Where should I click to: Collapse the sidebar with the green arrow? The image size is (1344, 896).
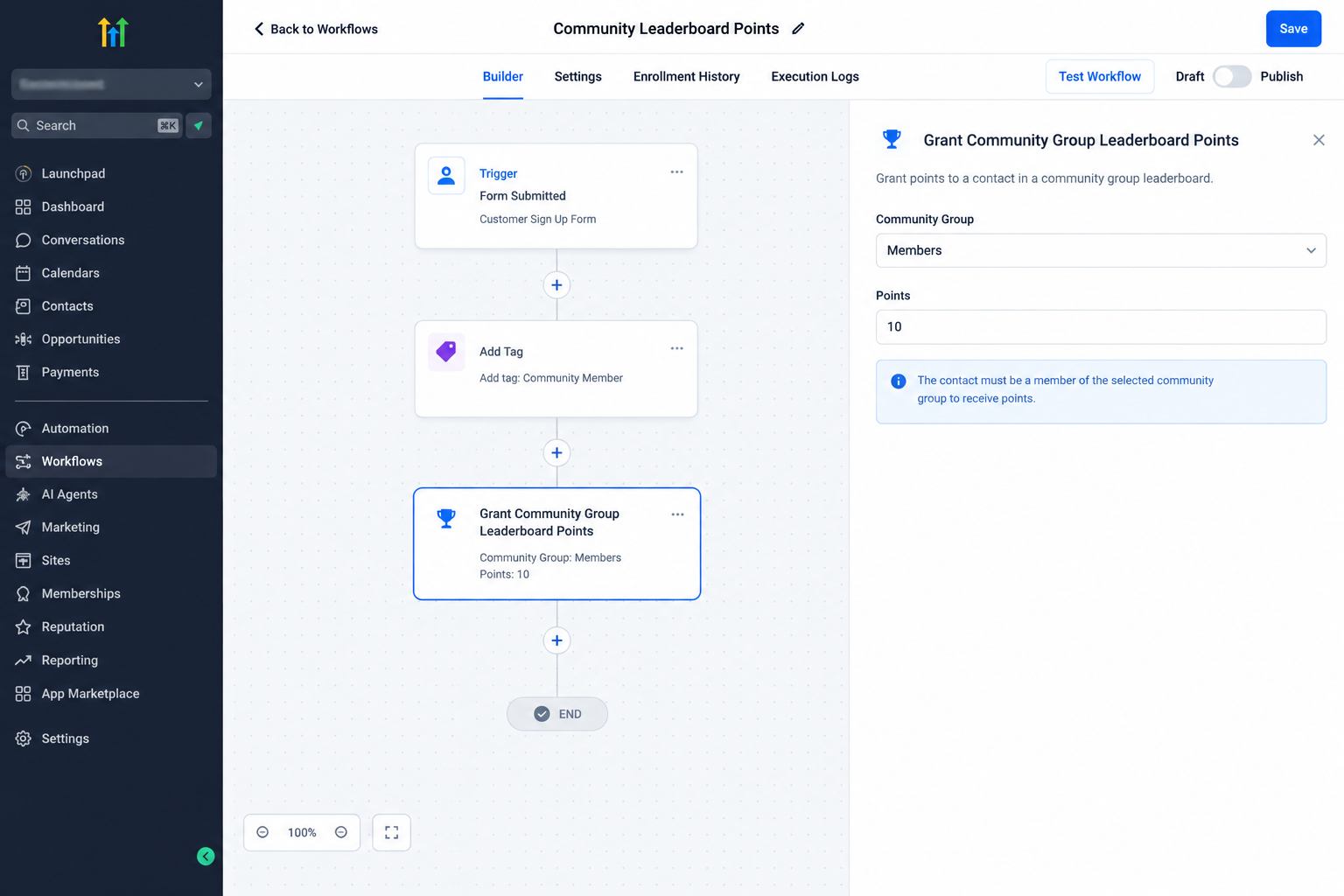coord(206,857)
